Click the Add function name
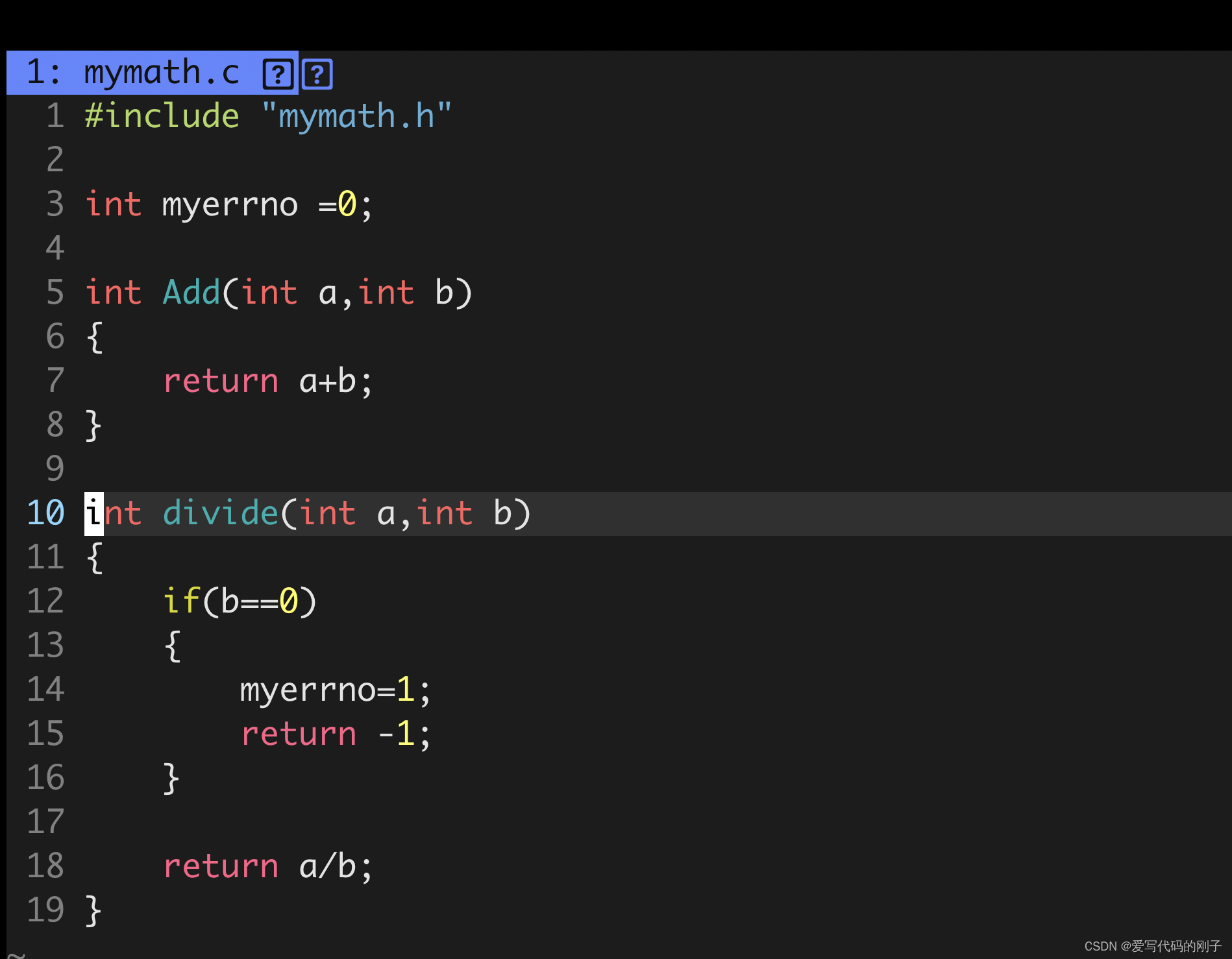 [x=191, y=293]
